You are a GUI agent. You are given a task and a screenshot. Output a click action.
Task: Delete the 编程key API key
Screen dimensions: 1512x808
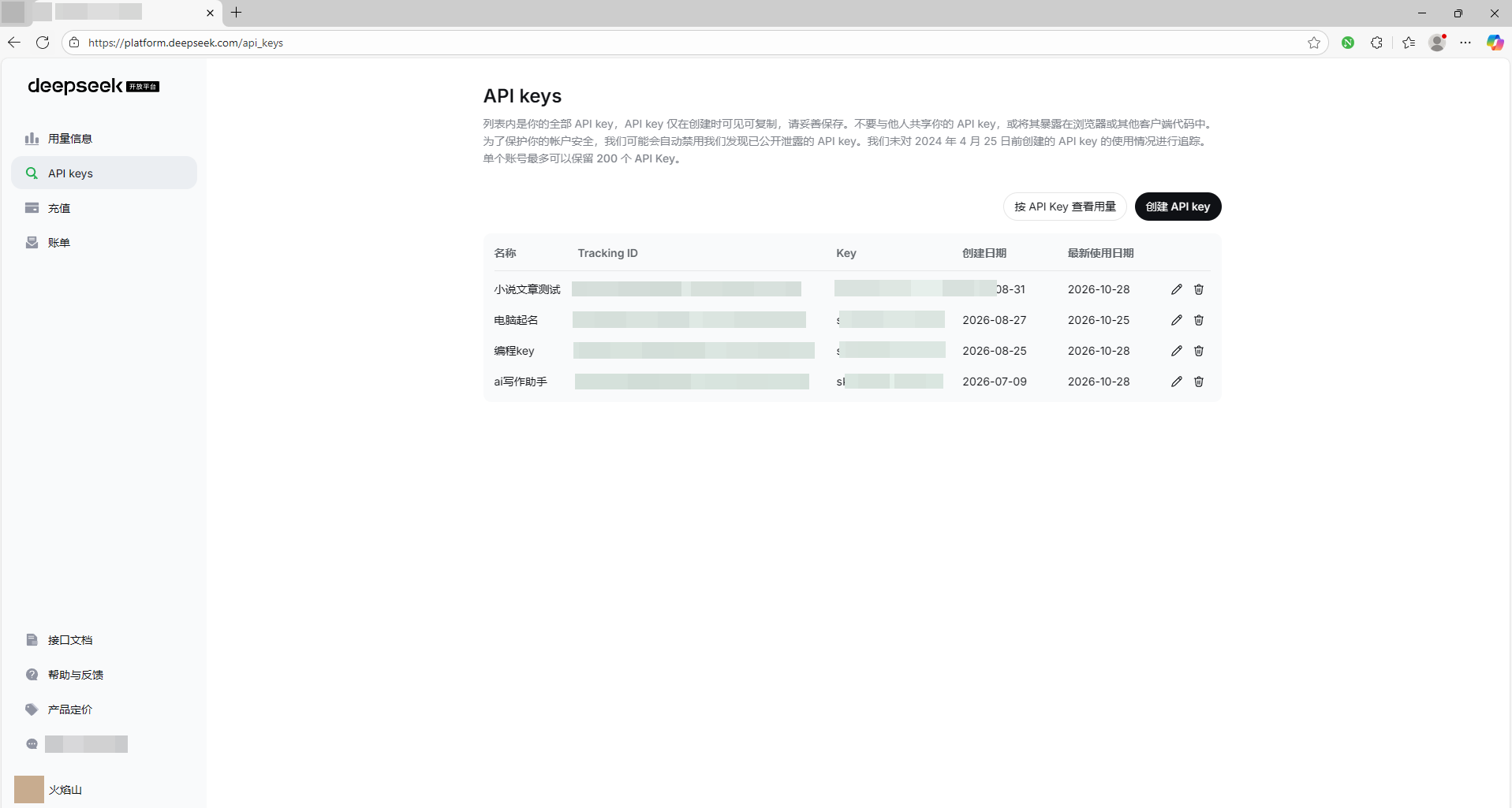(x=1198, y=351)
